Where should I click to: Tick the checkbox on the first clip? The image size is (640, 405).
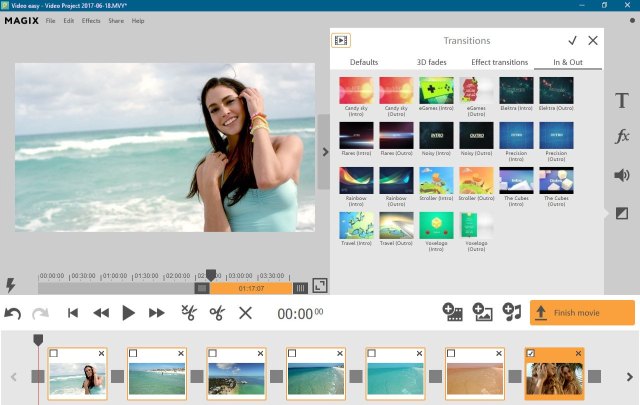(54, 354)
